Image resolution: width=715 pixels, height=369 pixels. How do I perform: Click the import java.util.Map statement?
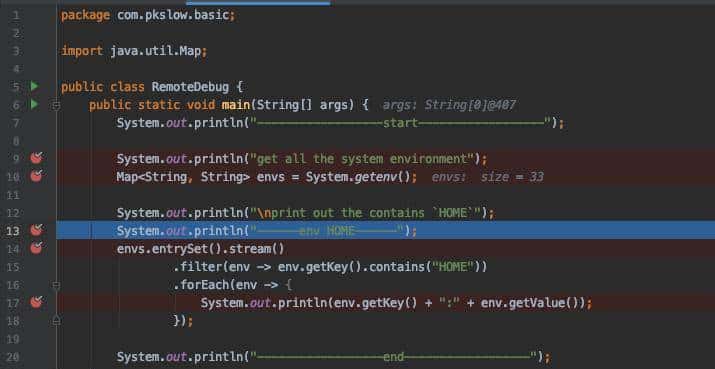pos(134,51)
